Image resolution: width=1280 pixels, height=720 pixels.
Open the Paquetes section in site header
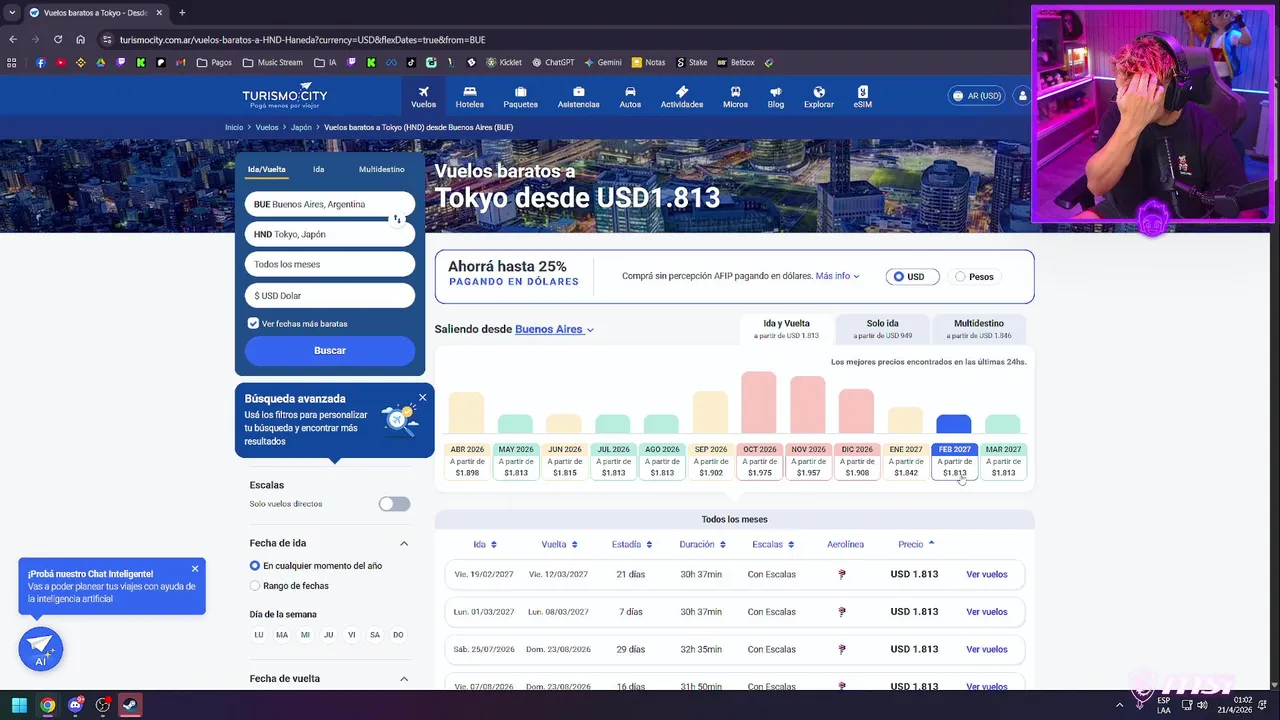(x=520, y=97)
